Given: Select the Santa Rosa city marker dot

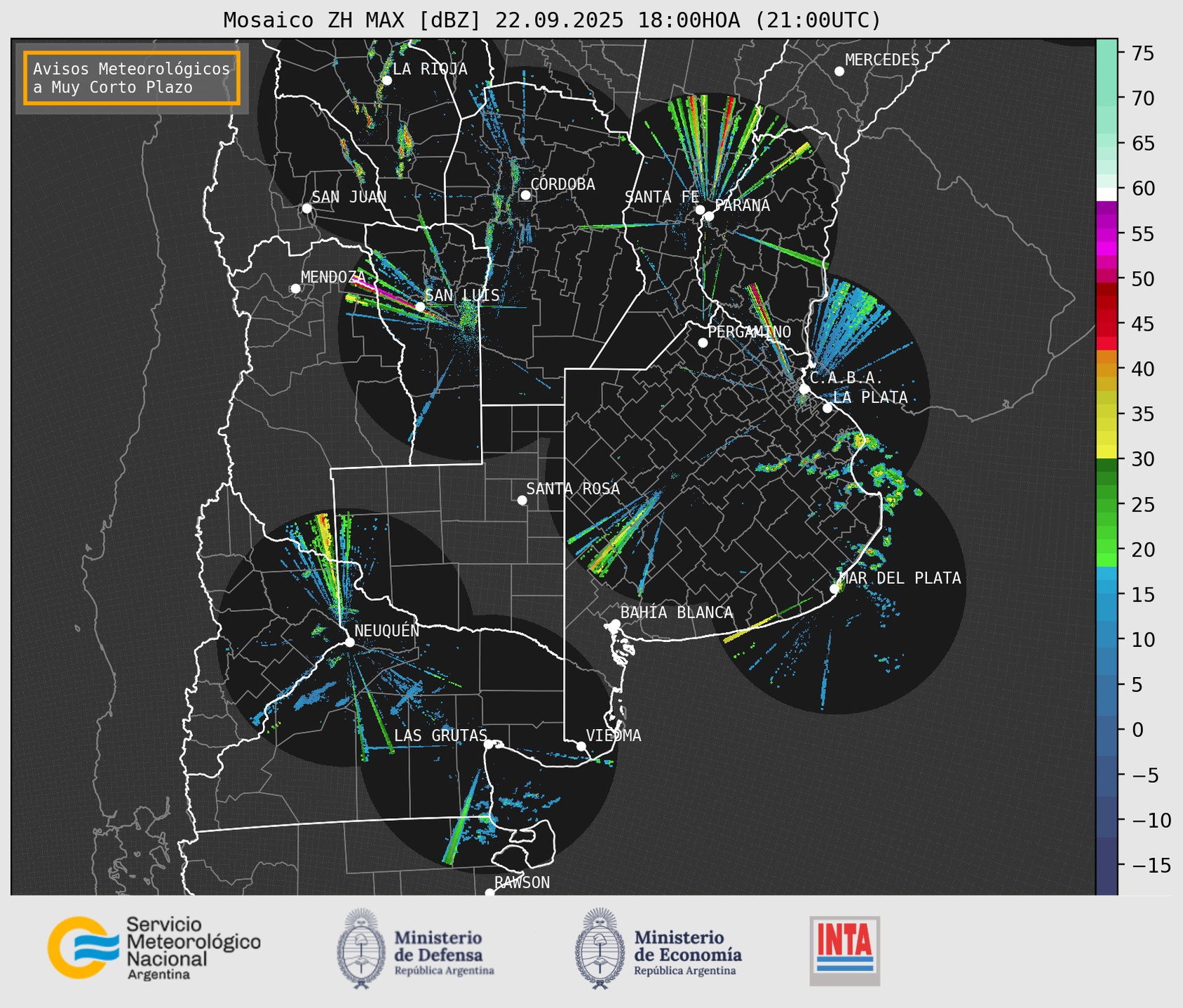Looking at the screenshot, I should [522, 500].
